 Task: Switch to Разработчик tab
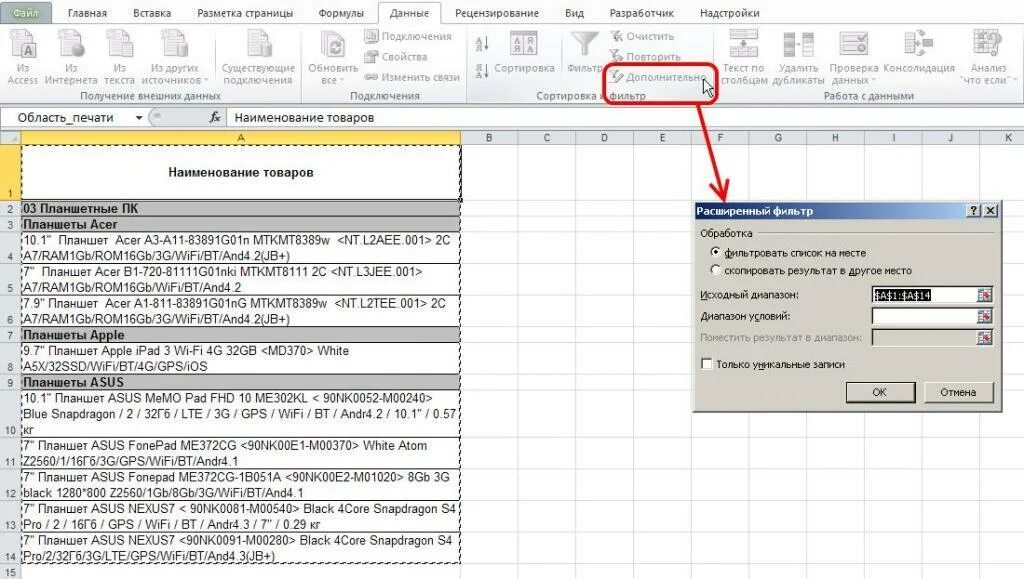point(641,13)
